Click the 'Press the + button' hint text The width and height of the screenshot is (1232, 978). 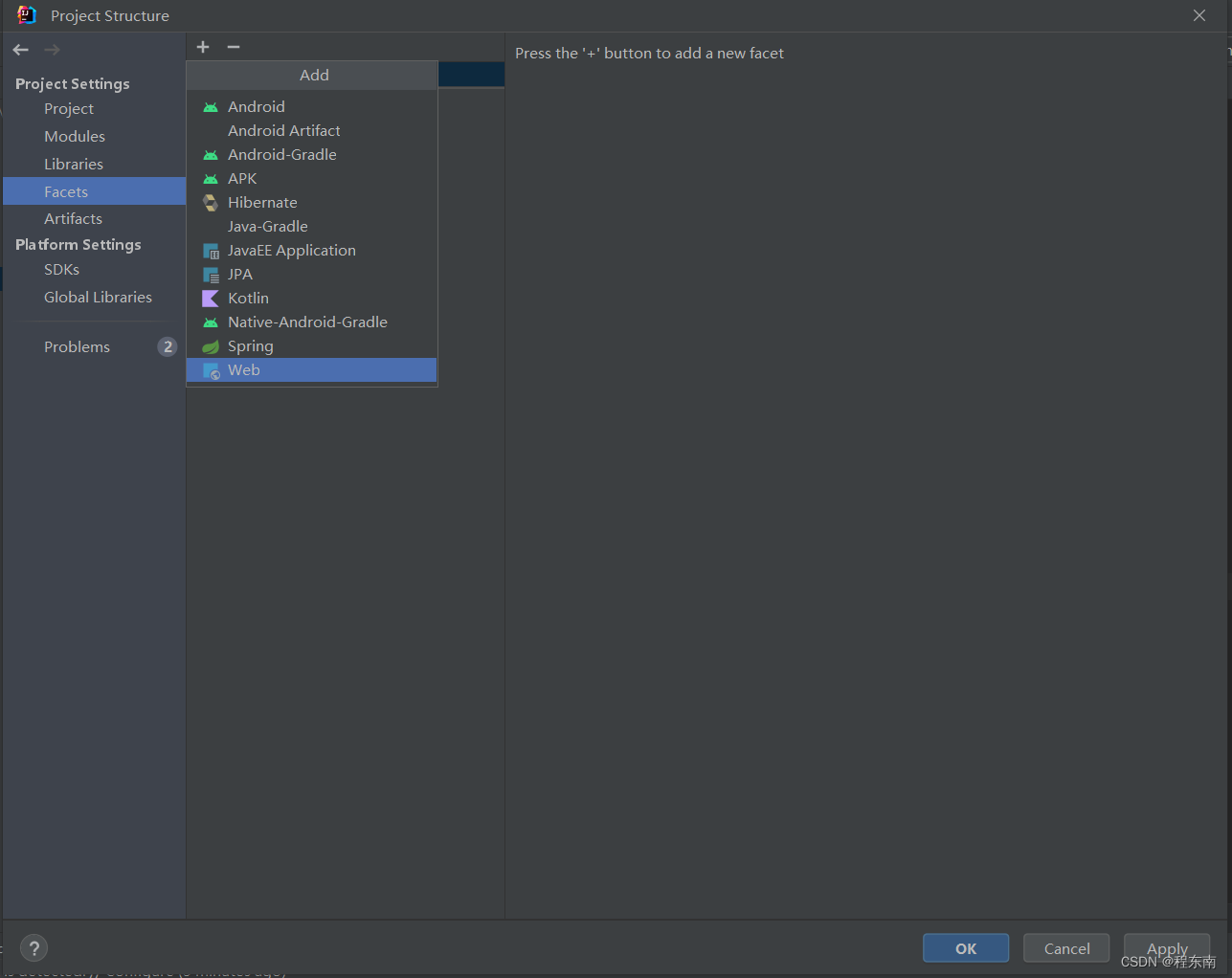click(649, 54)
